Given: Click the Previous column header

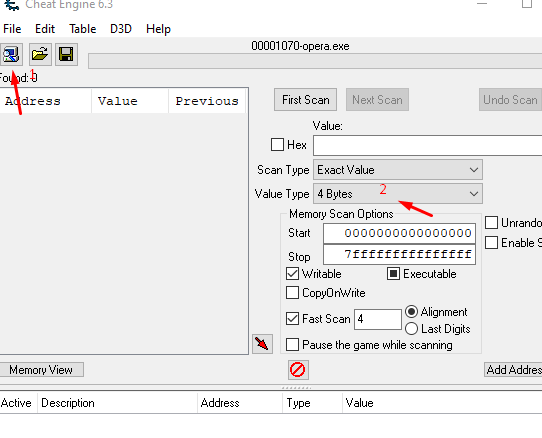Looking at the screenshot, I should coord(207,101).
